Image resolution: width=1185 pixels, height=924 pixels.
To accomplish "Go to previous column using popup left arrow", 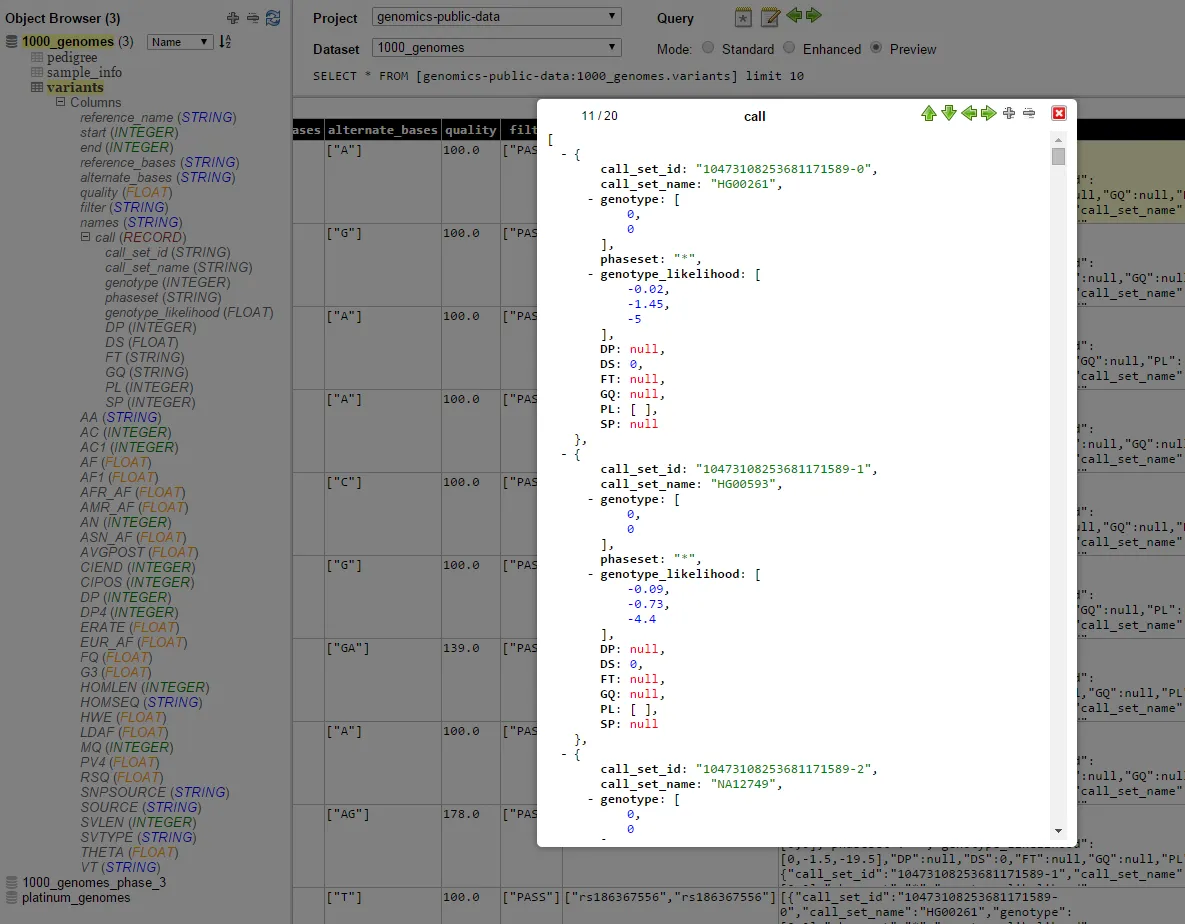I will (969, 114).
